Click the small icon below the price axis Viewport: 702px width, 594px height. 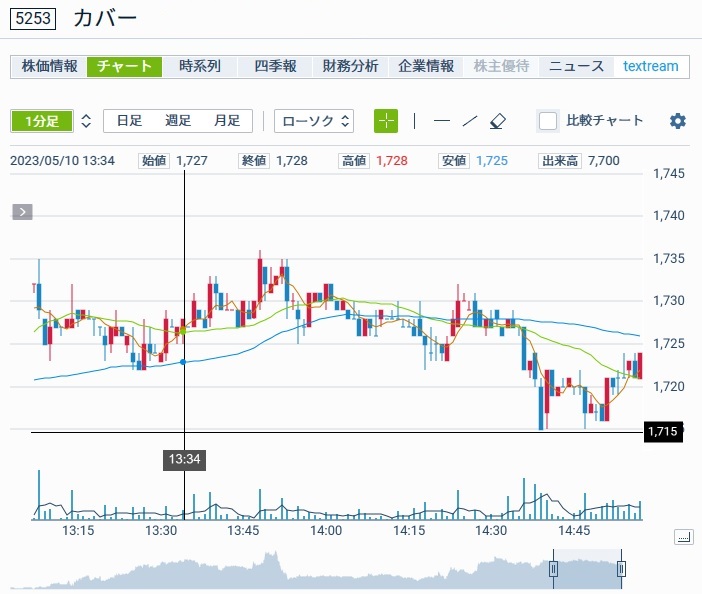tap(683, 538)
